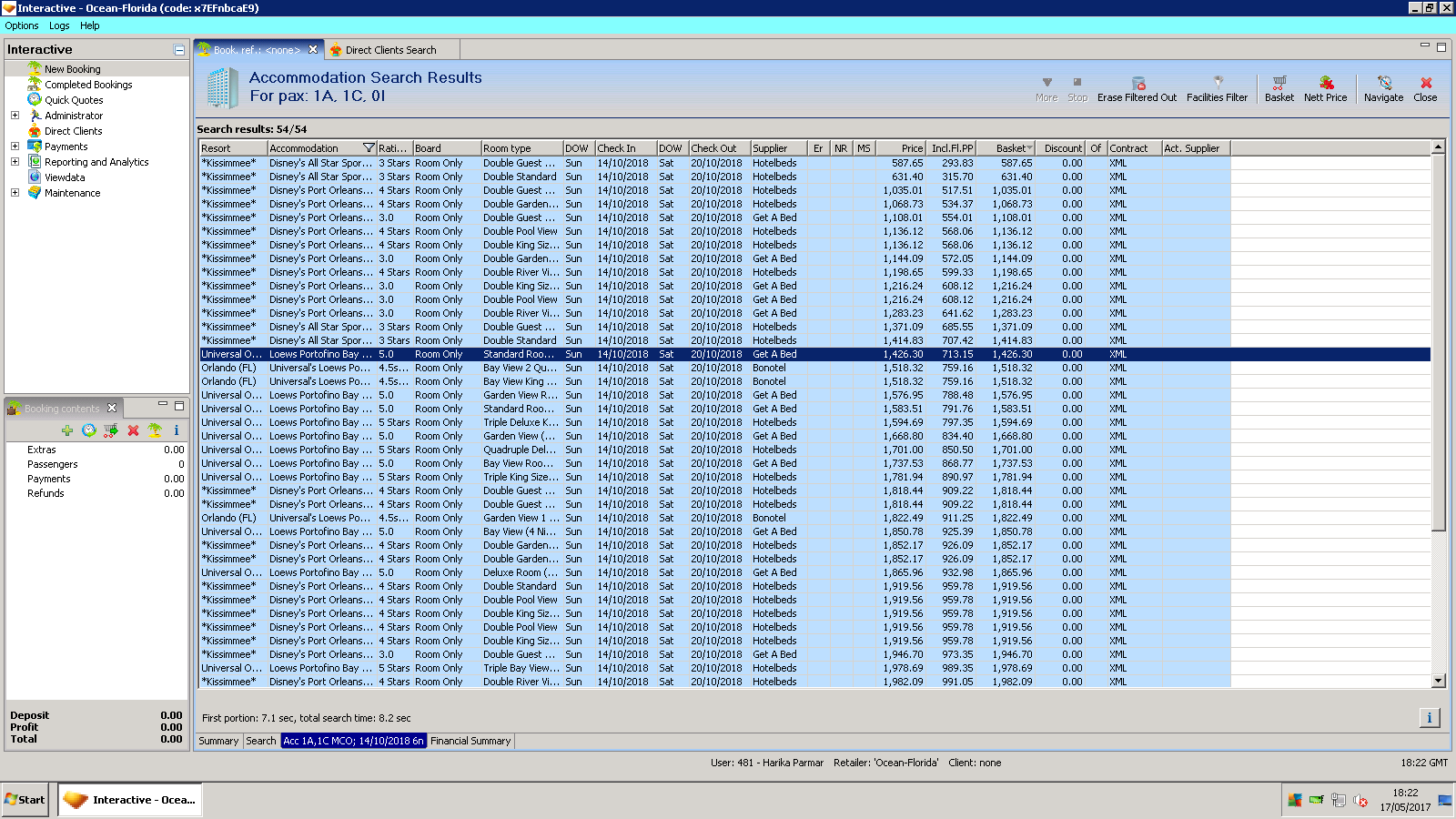Click red X delete icon in Booking contents

click(x=133, y=430)
